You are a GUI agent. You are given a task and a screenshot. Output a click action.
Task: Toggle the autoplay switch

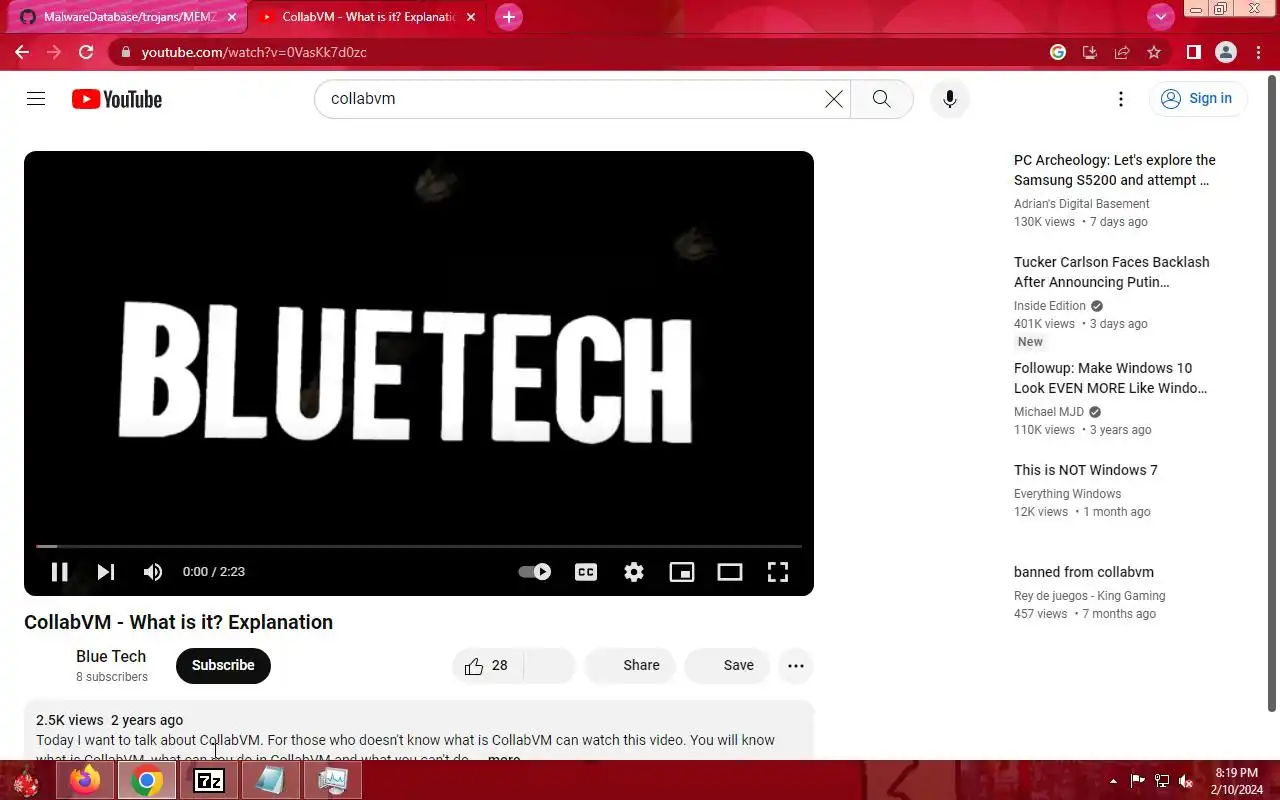(x=534, y=572)
